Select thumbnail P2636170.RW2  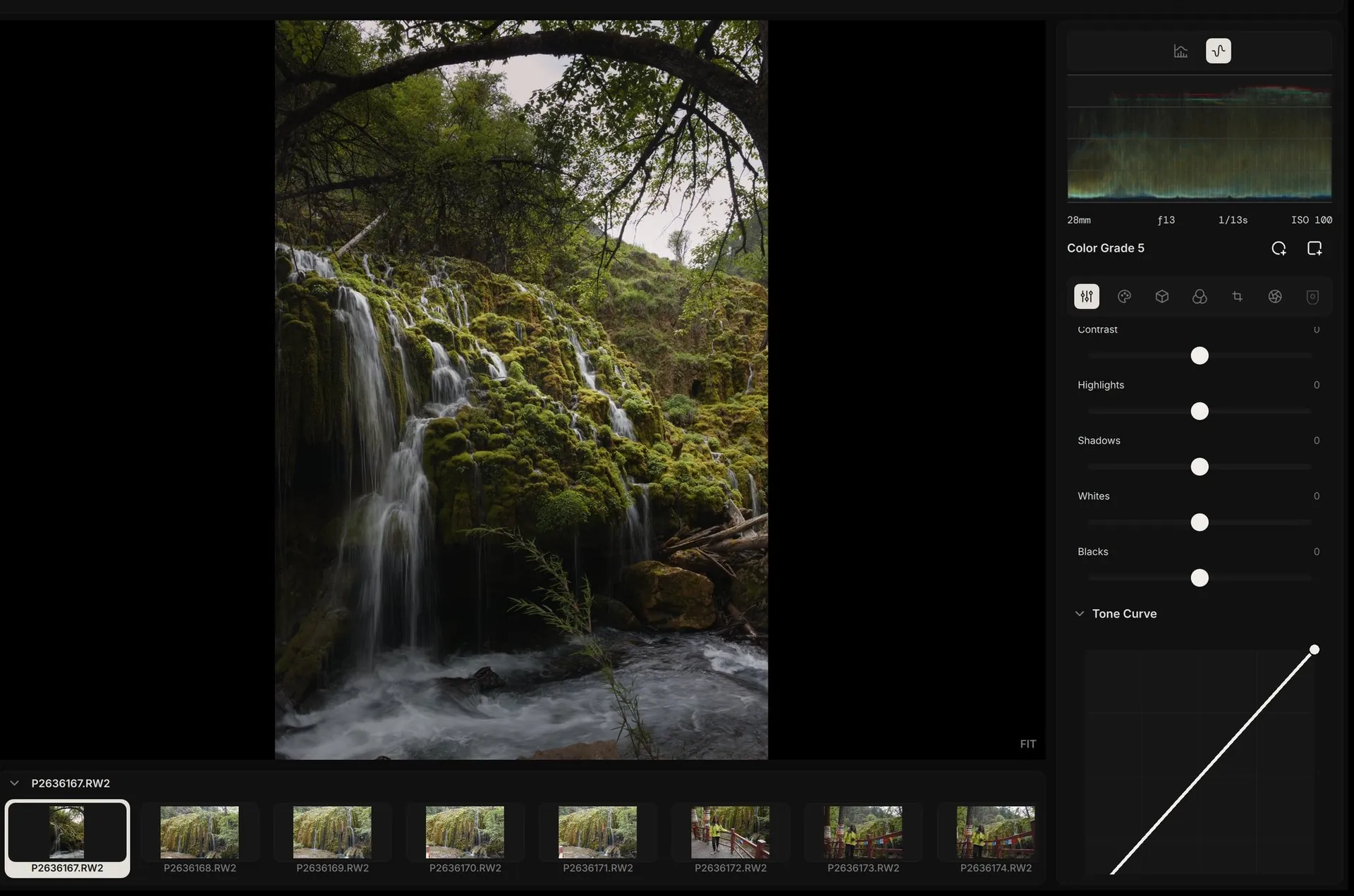click(x=465, y=839)
